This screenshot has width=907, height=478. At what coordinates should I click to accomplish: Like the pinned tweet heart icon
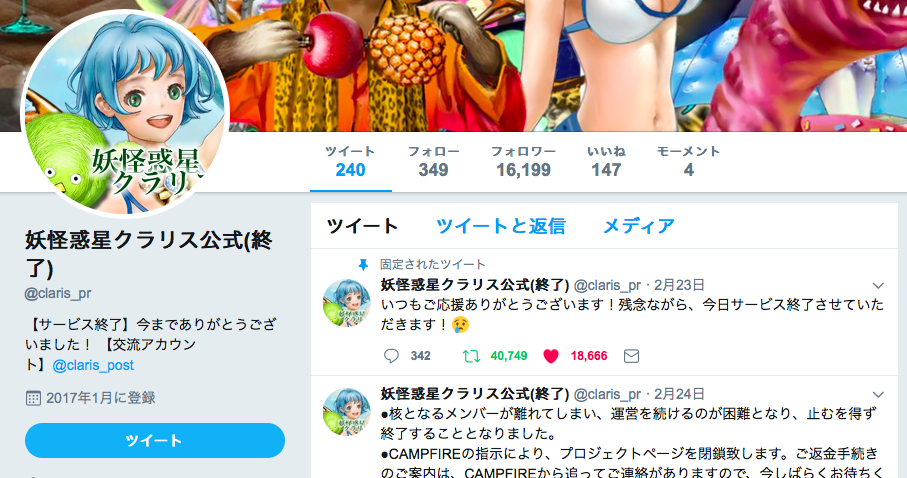pos(551,356)
